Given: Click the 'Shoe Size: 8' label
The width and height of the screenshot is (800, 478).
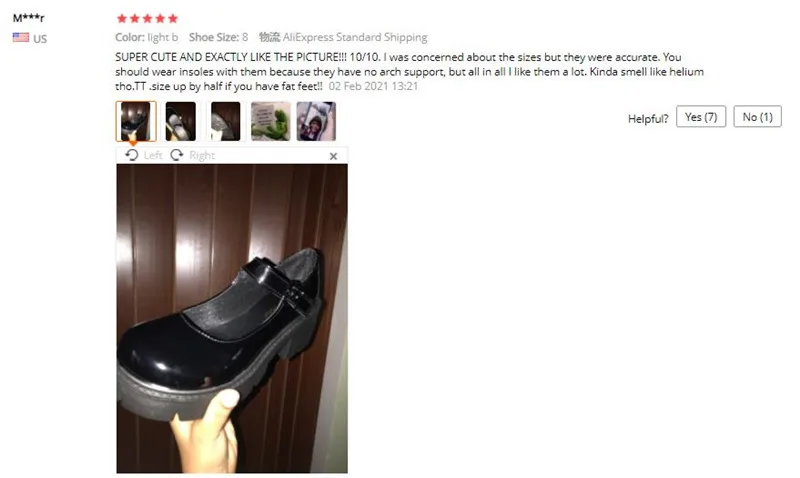Looking at the screenshot, I should pos(218,37).
